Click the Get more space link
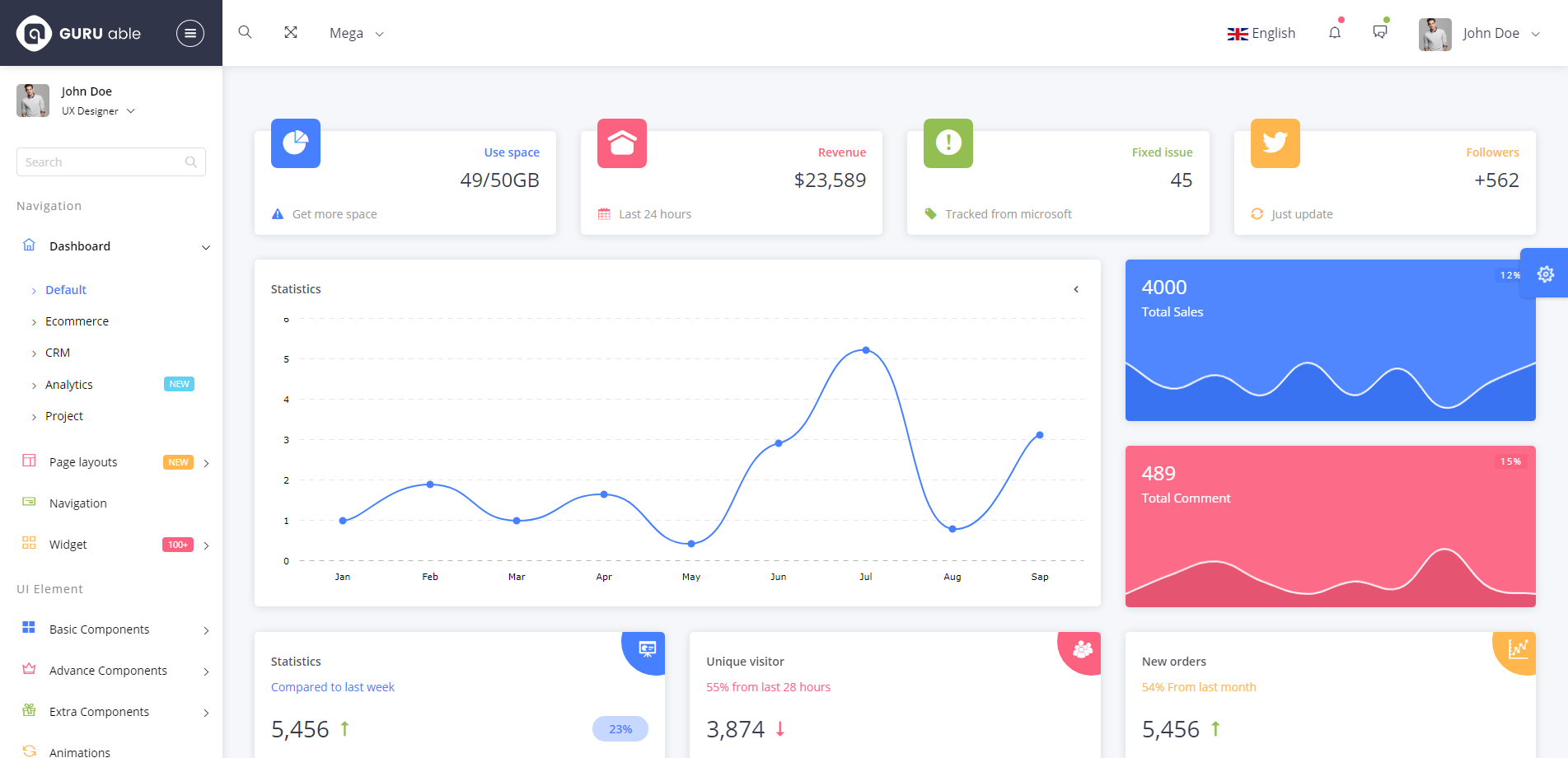1568x758 pixels. tap(335, 213)
